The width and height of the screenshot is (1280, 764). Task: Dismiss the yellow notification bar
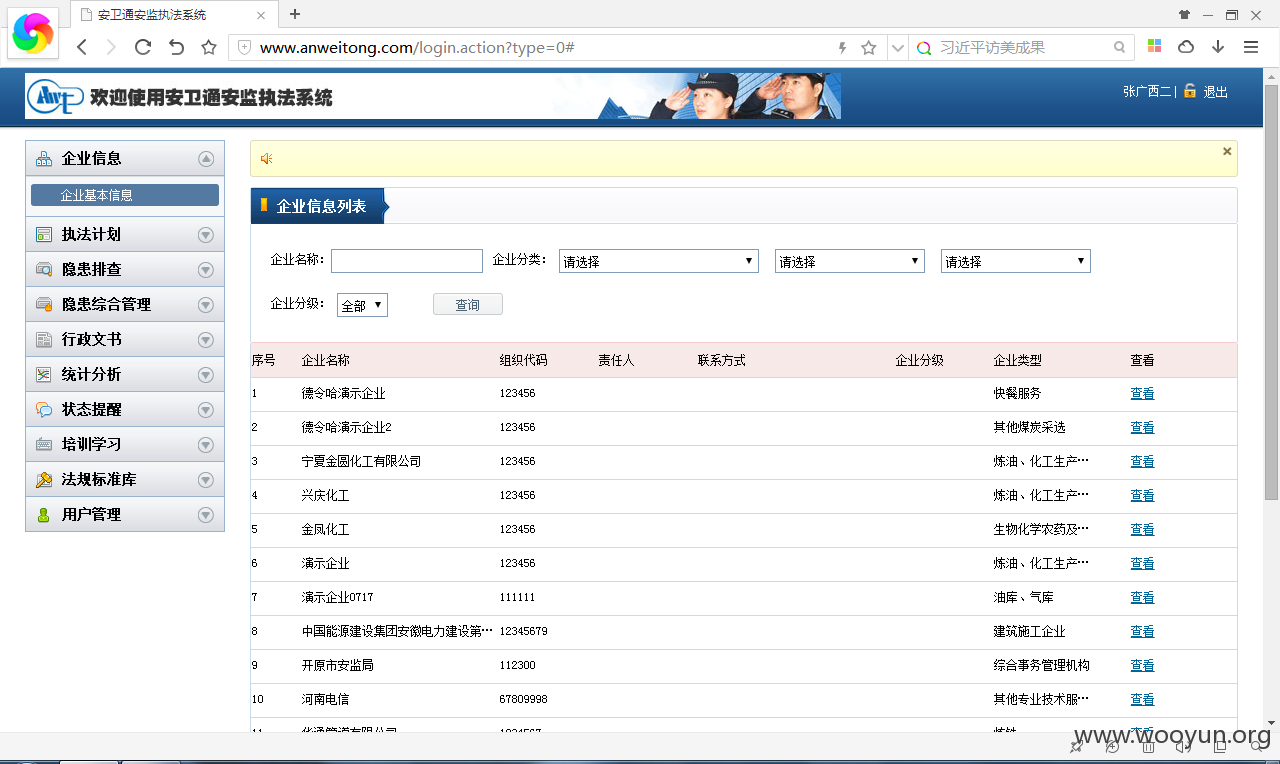point(1227,151)
